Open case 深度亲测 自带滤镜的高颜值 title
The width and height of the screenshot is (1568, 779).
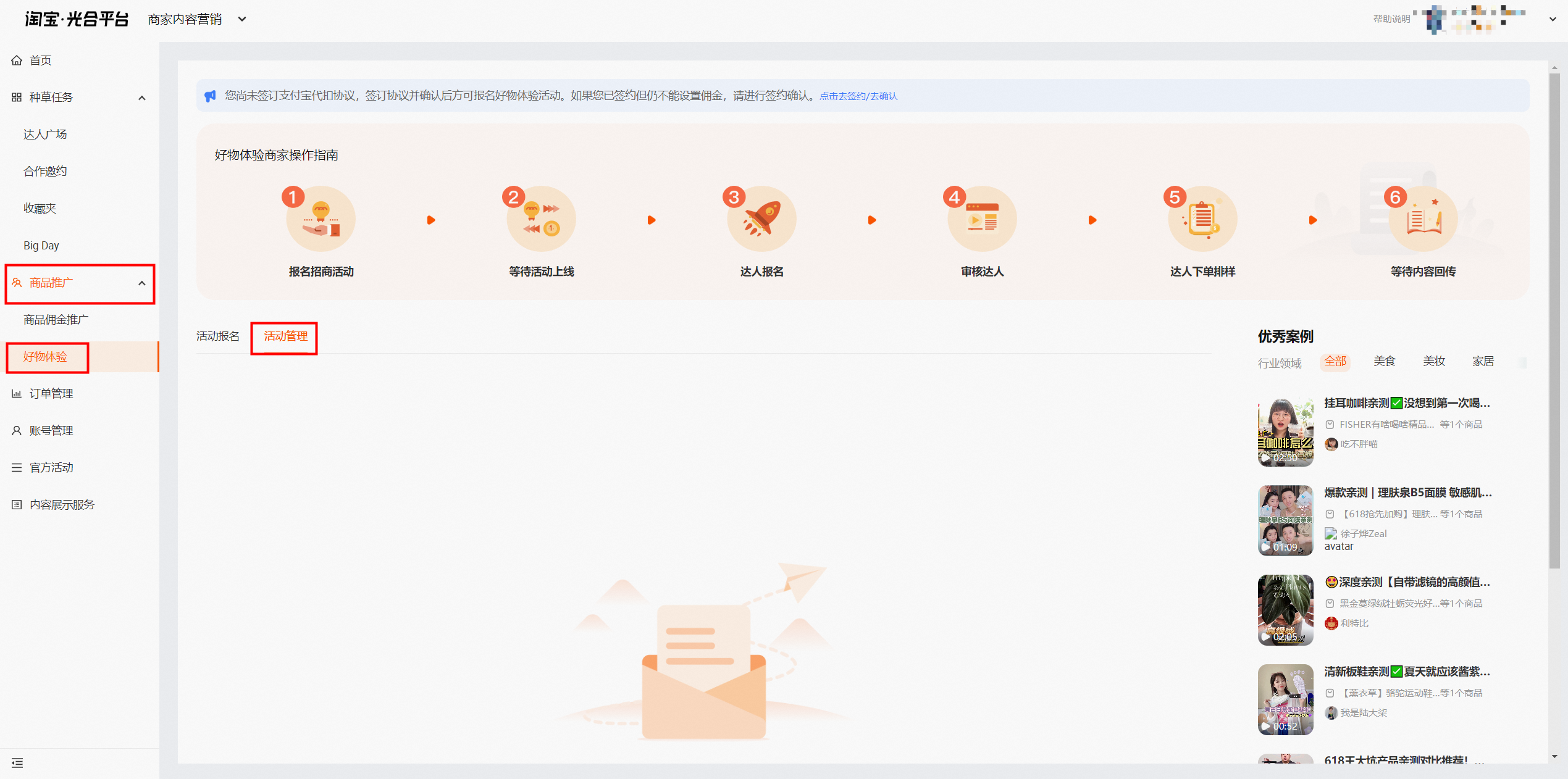pyautogui.click(x=1407, y=582)
